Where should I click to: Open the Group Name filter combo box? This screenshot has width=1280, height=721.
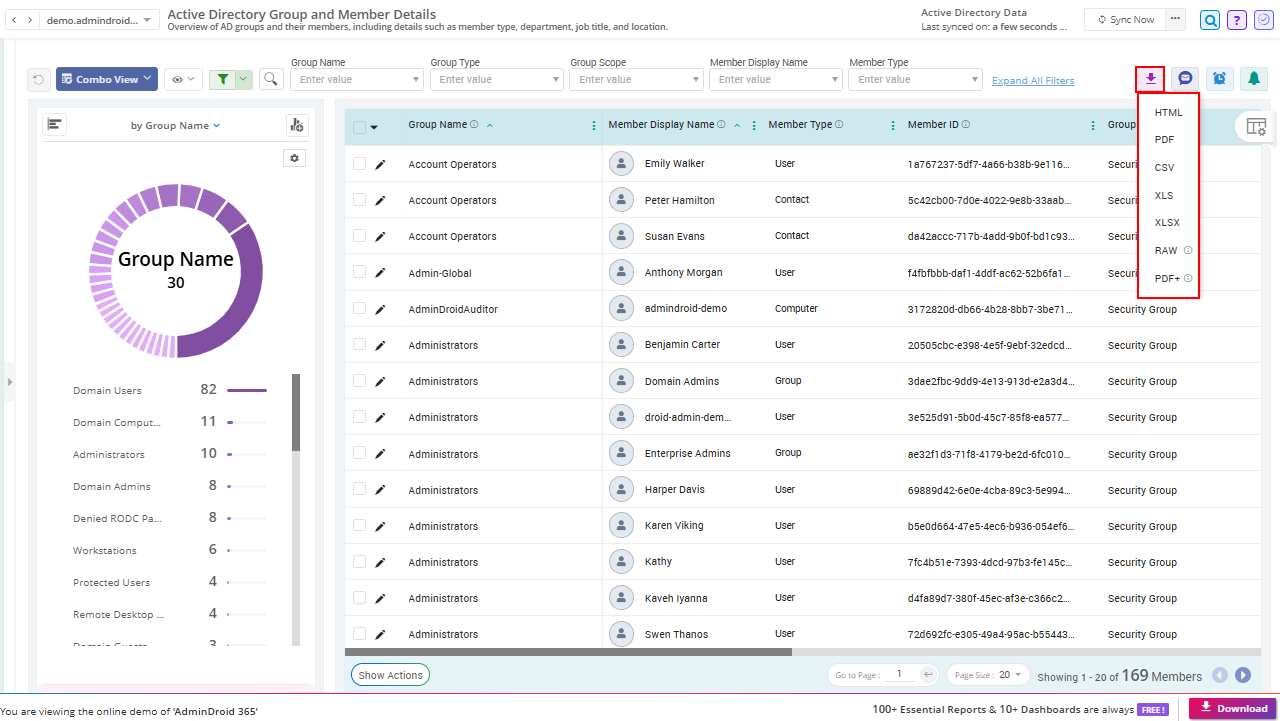tap(357, 79)
